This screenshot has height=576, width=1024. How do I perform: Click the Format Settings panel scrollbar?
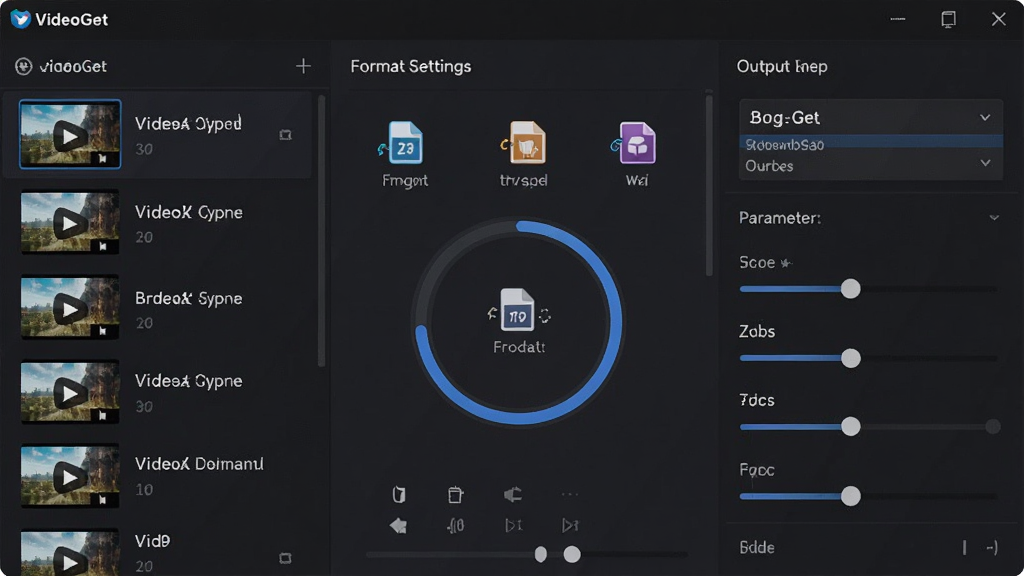[709, 185]
